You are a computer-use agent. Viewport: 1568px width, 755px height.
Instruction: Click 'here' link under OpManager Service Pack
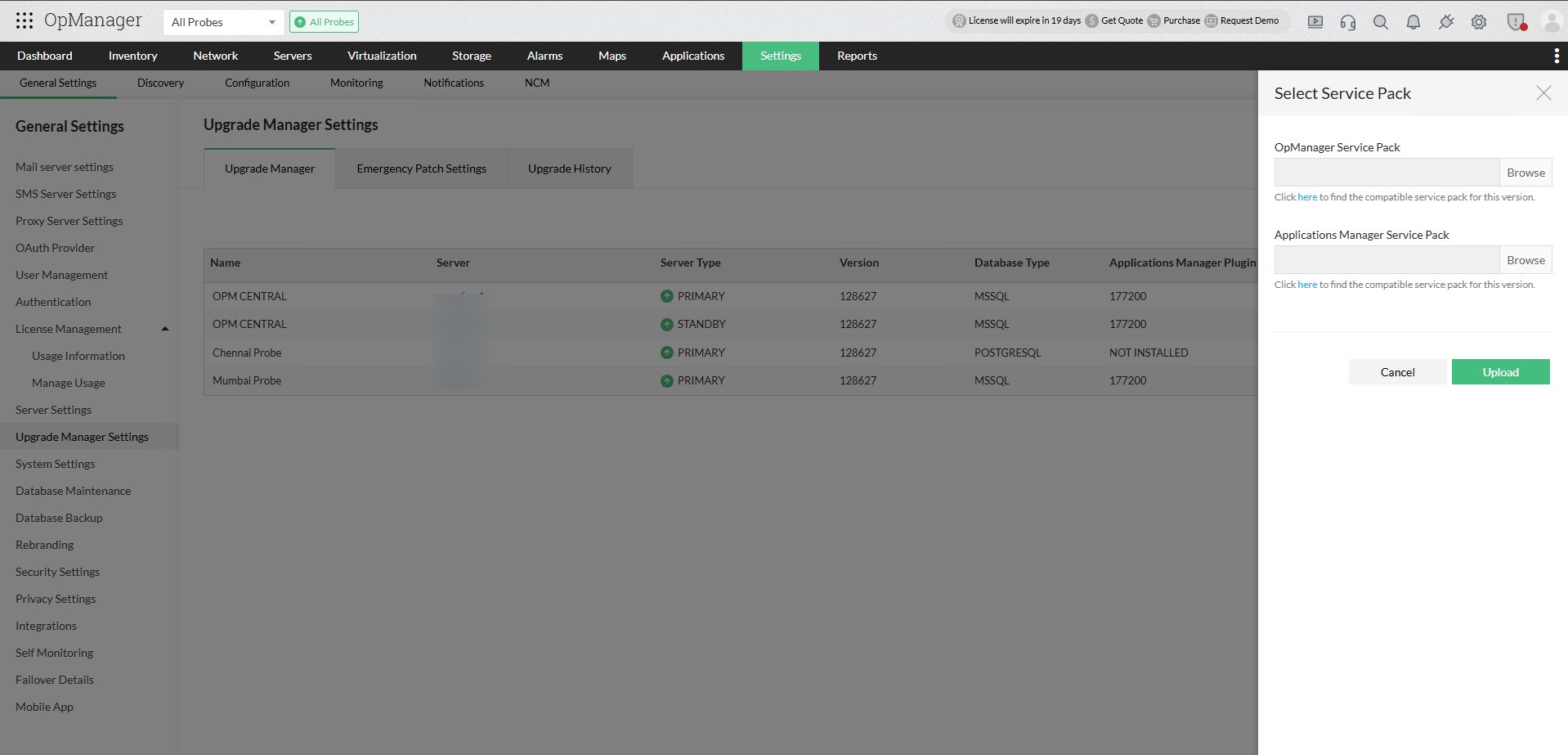click(1307, 197)
